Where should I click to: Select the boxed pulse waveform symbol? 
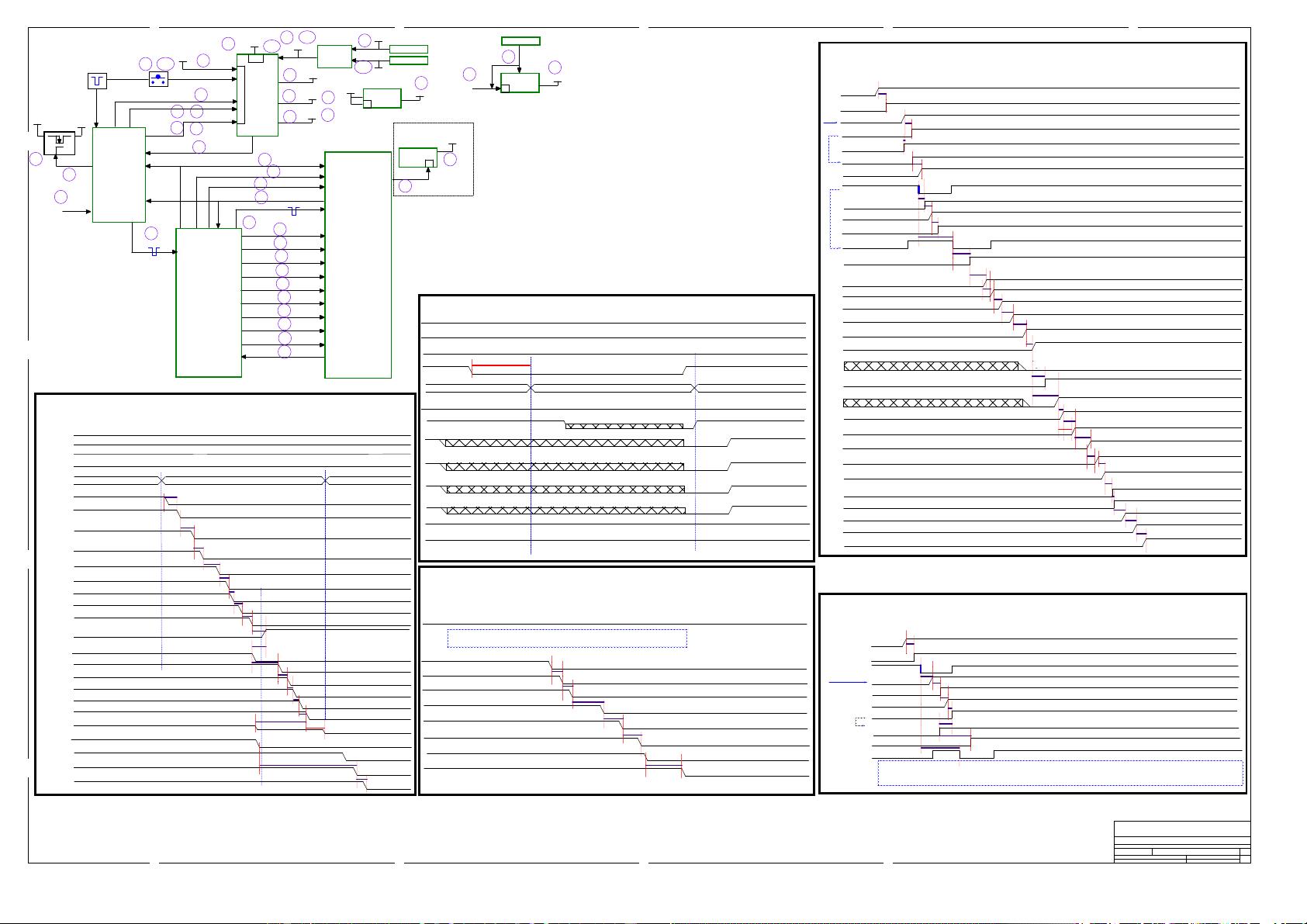click(97, 80)
